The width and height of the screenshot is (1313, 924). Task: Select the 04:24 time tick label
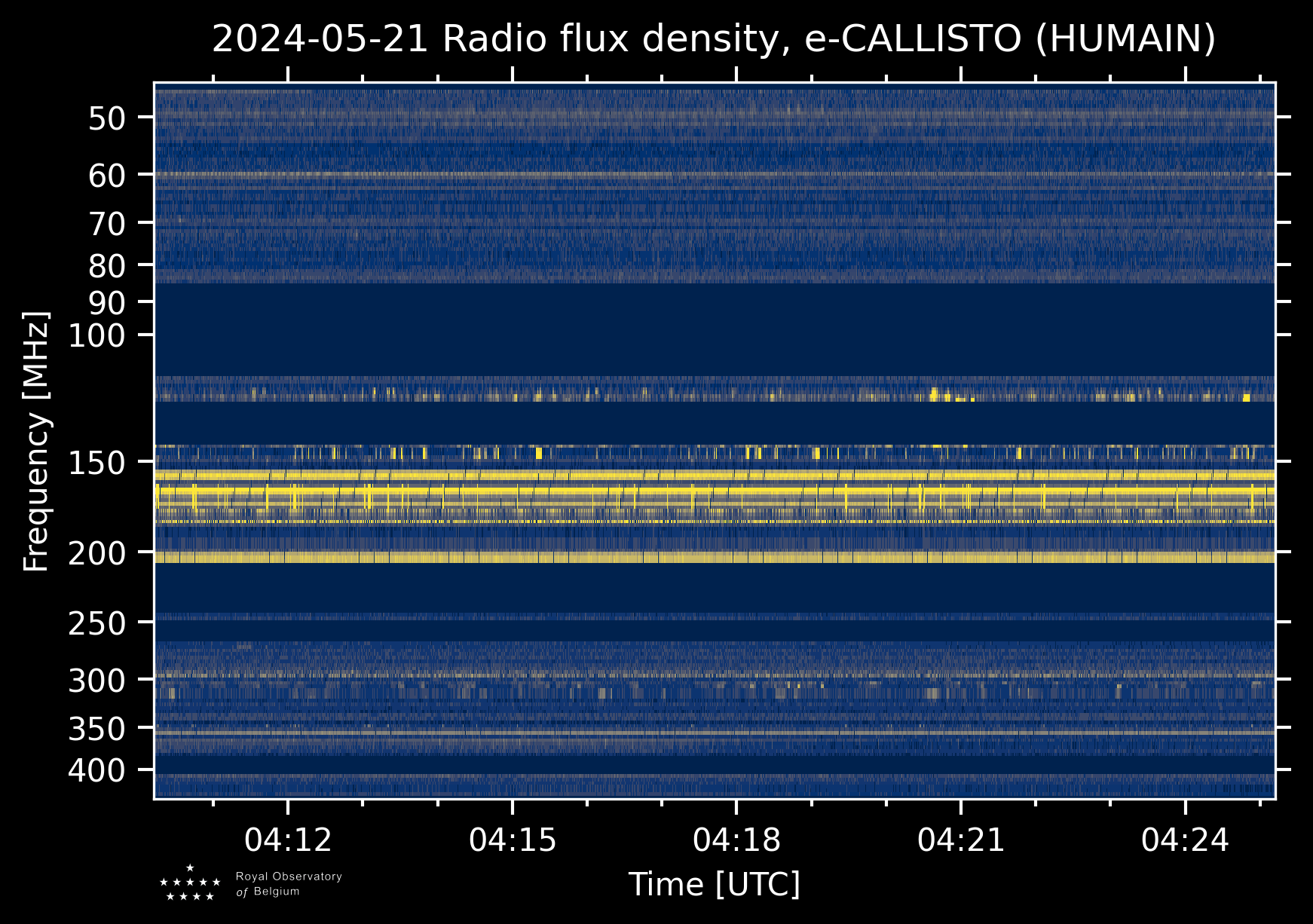1185,840
